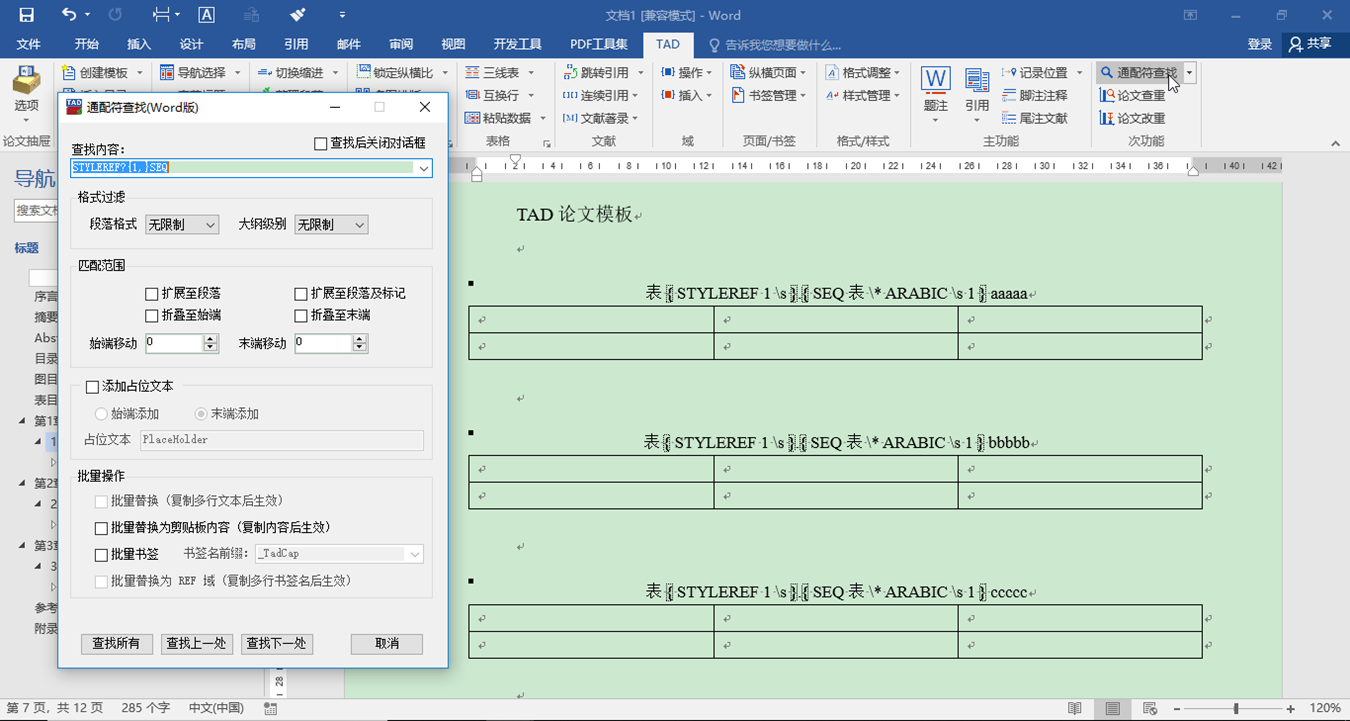Click the text box 'A' icon in quick access toolbar
1350x721 pixels.
click(x=206, y=15)
